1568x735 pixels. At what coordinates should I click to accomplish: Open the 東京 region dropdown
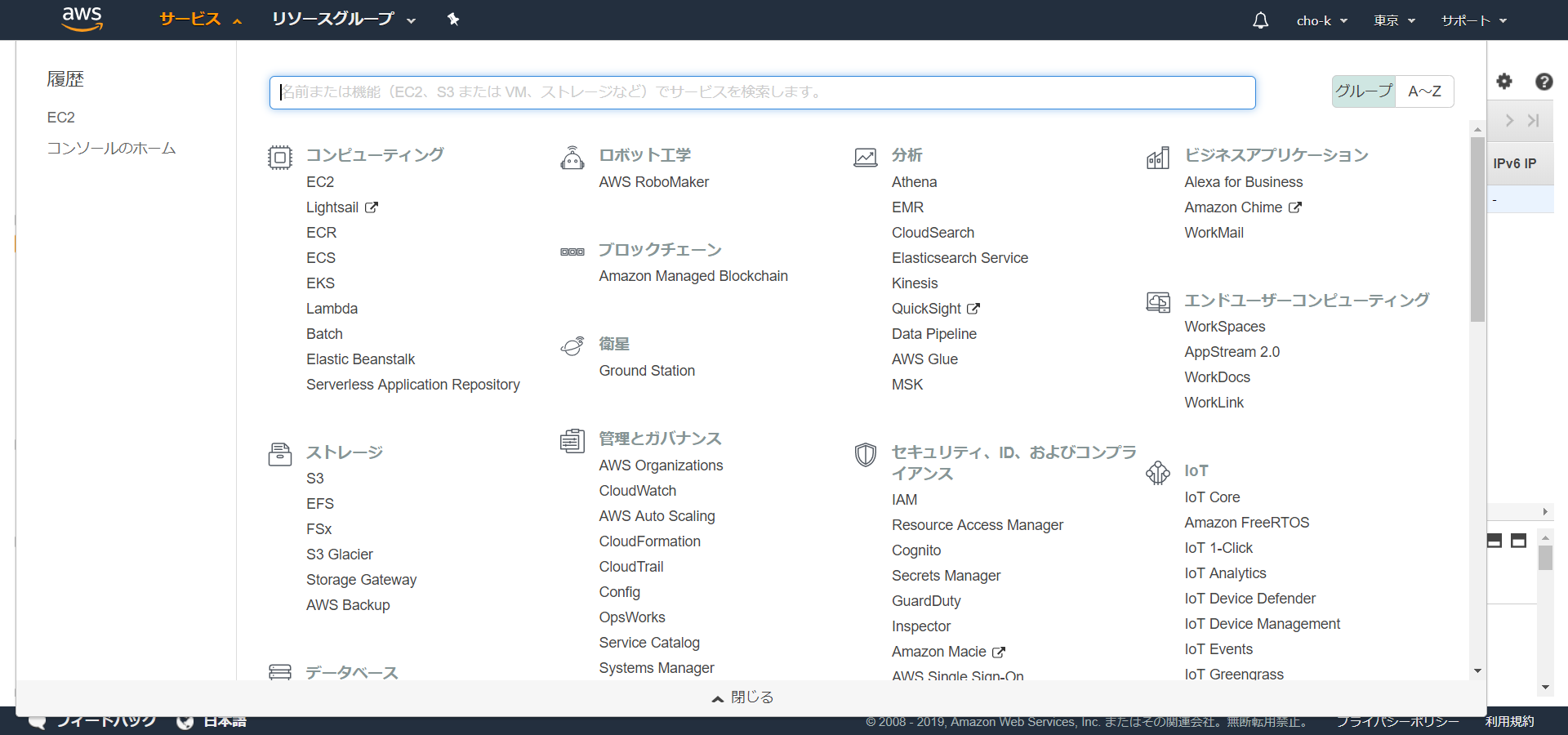coord(1393,20)
